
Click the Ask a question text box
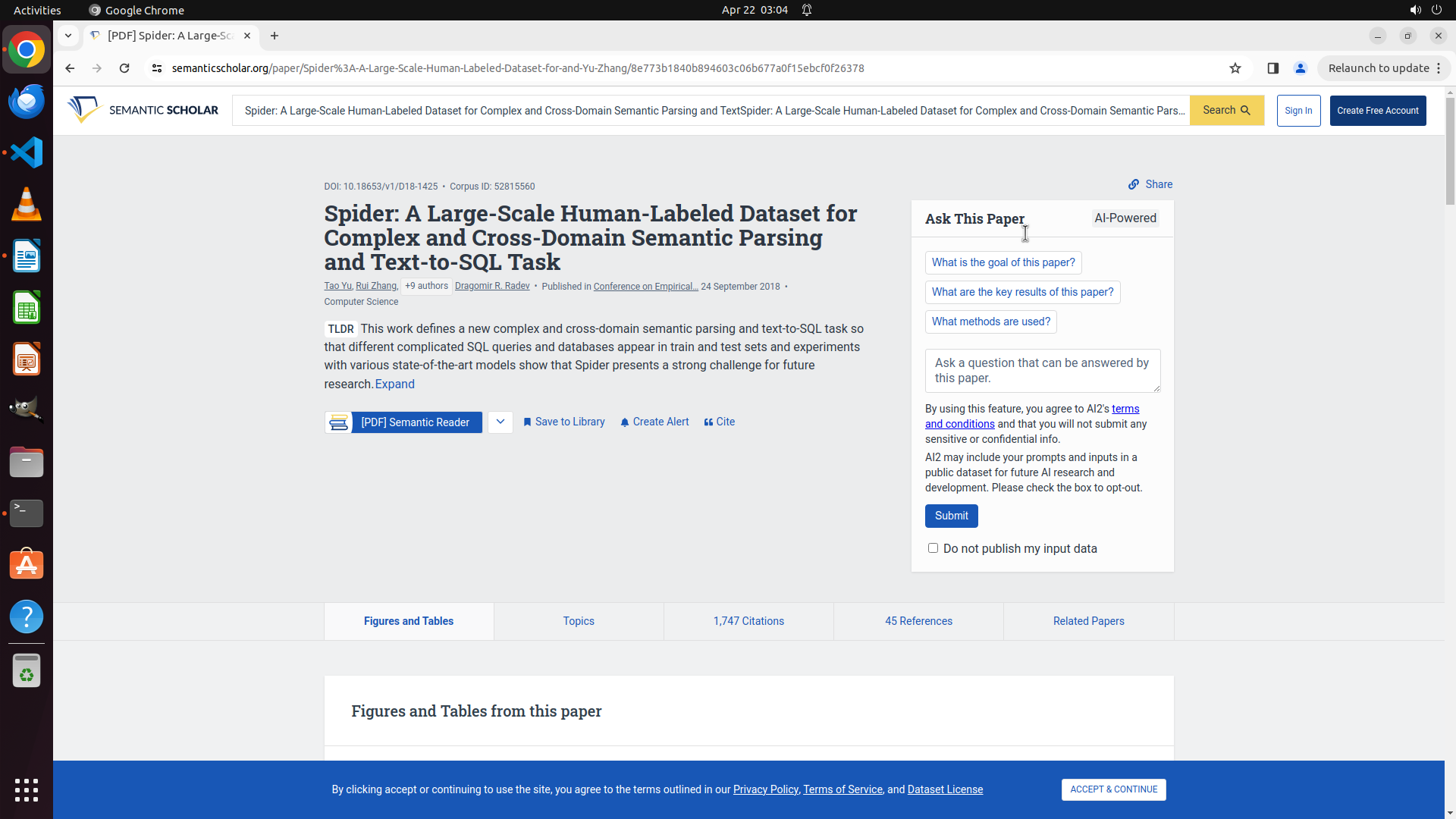pyautogui.click(x=1042, y=370)
